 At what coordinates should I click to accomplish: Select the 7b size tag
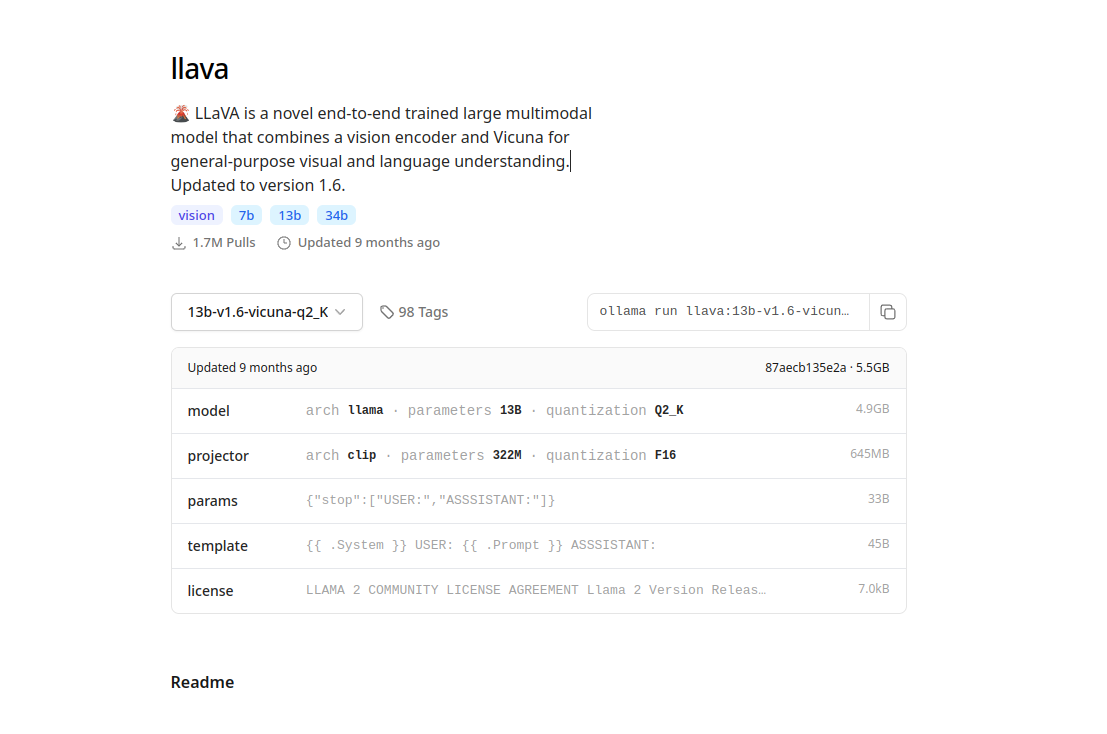[x=246, y=215]
